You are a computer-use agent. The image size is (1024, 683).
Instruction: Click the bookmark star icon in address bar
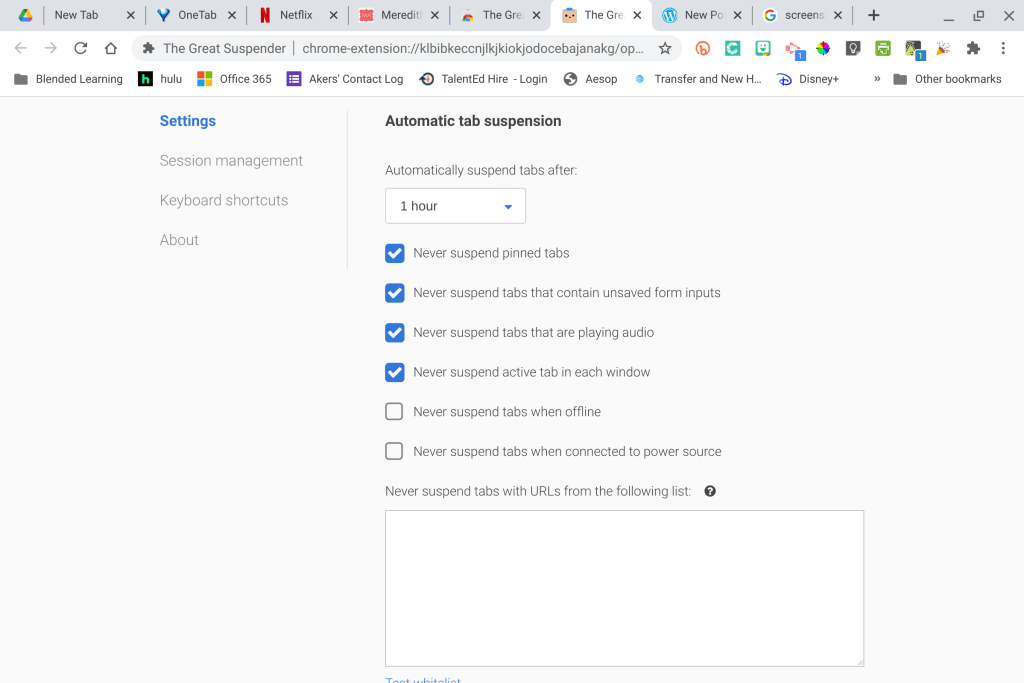(665, 48)
